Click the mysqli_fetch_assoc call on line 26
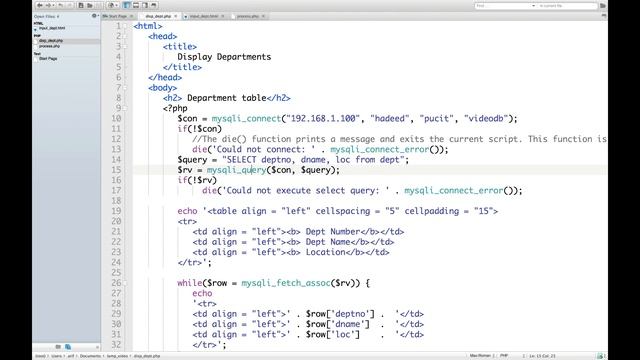This screenshot has width=640, height=360. pos(286,283)
